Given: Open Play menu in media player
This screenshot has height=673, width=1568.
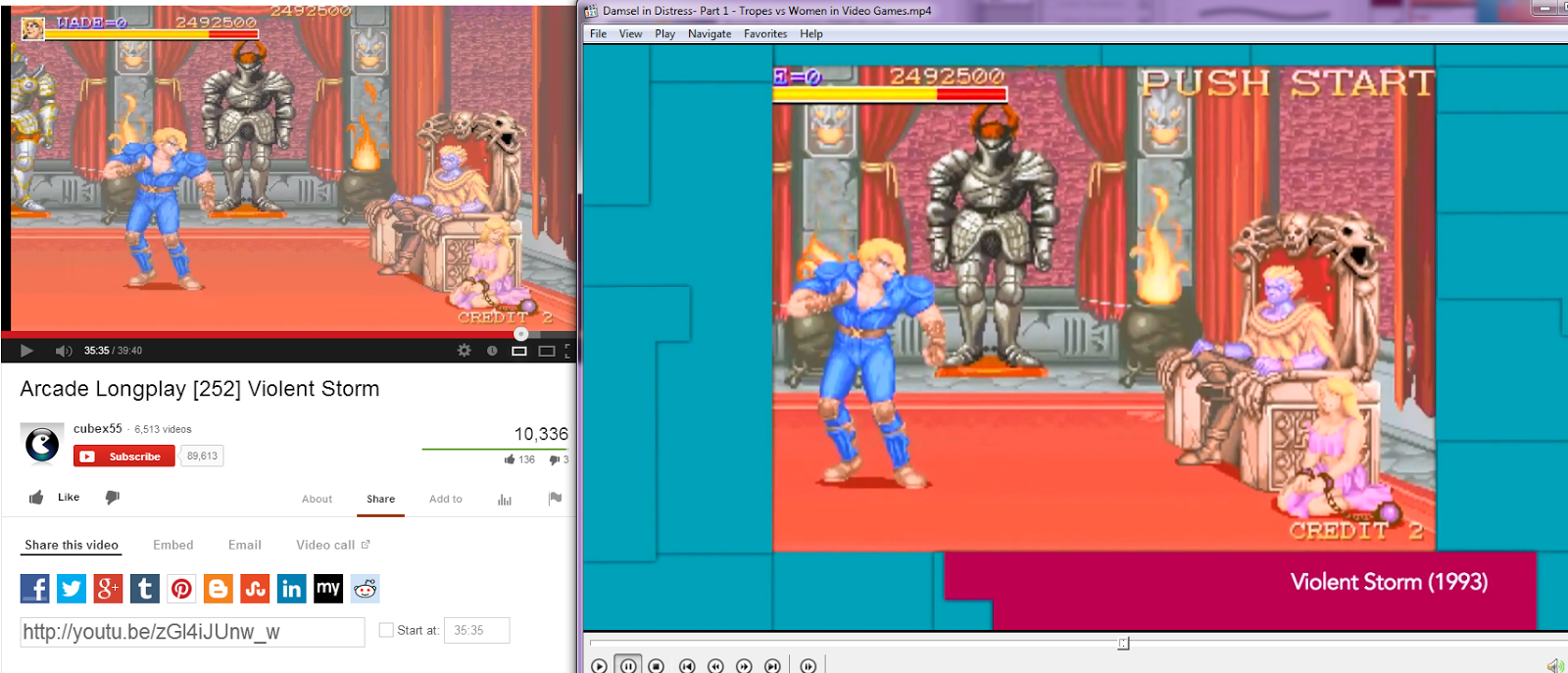Looking at the screenshot, I should (x=664, y=33).
